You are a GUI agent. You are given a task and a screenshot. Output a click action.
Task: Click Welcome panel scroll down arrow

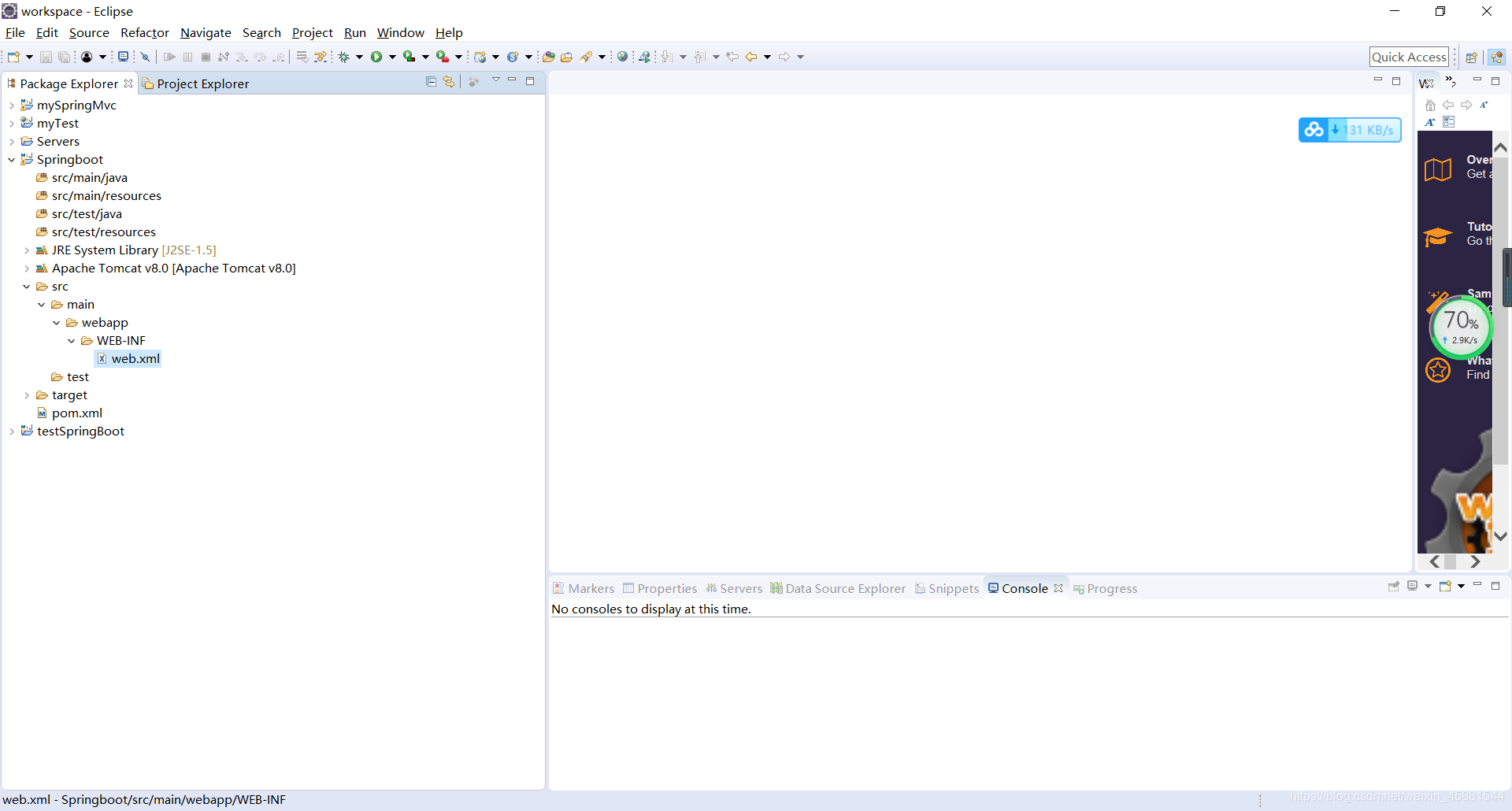[1501, 536]
